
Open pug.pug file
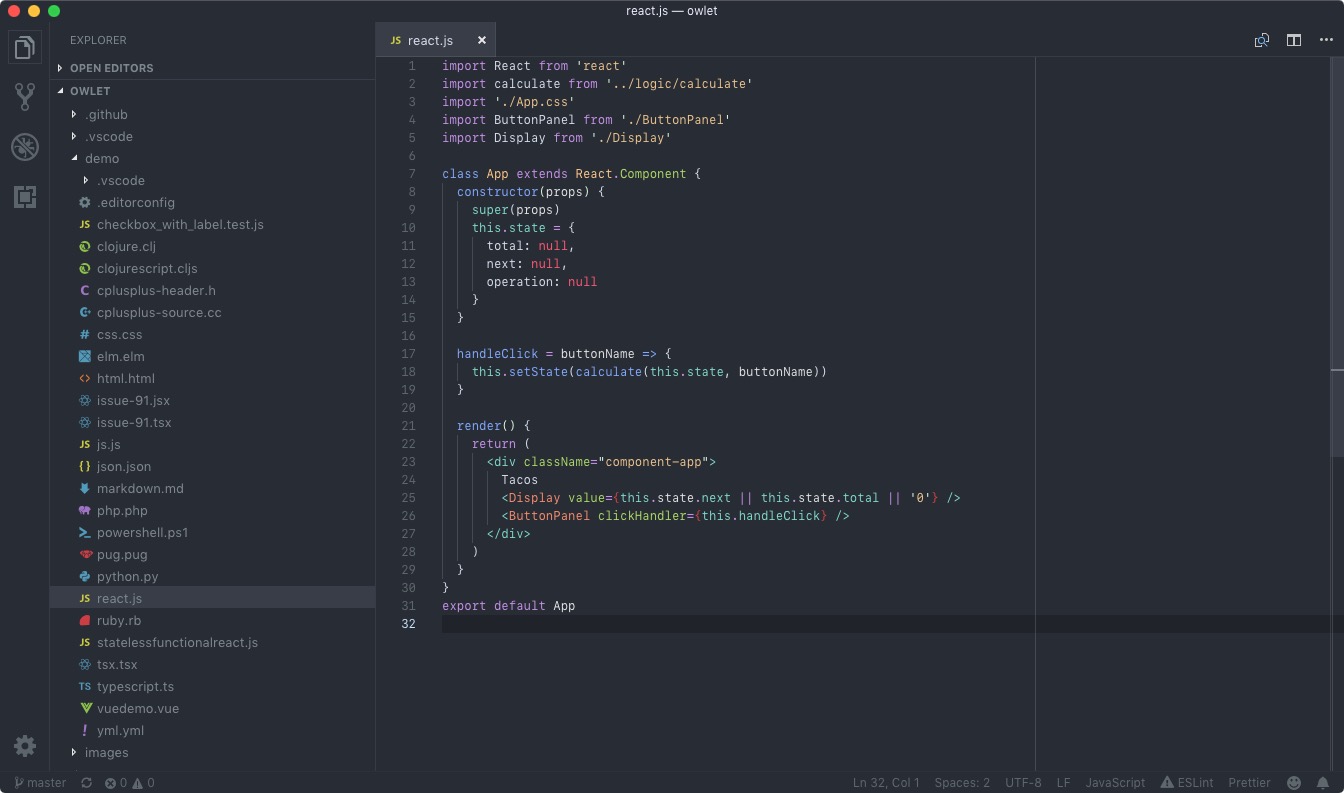[x=212, y=554]
